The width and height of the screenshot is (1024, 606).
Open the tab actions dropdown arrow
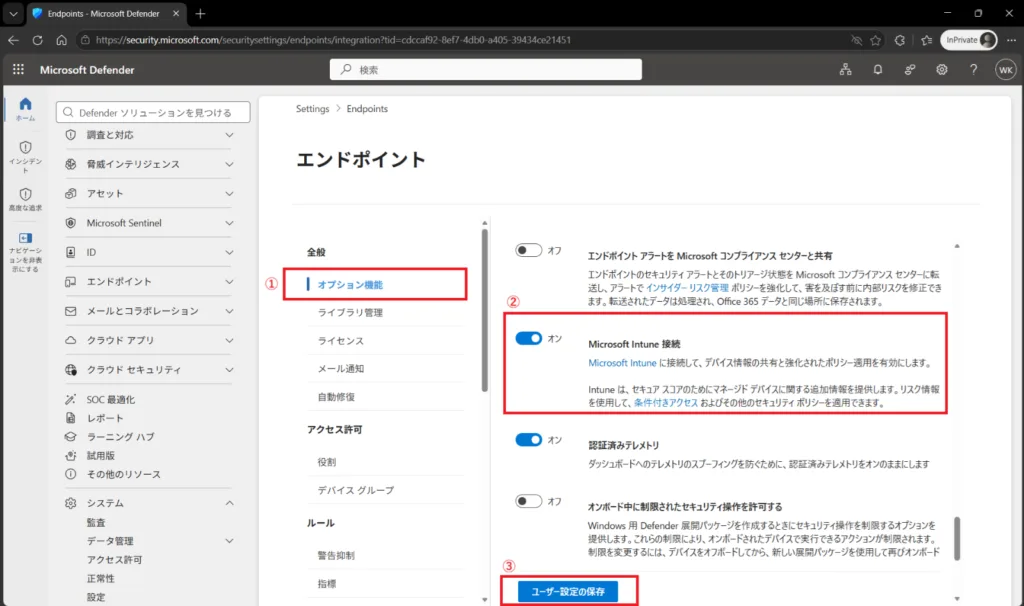click(x=14, y=14)
